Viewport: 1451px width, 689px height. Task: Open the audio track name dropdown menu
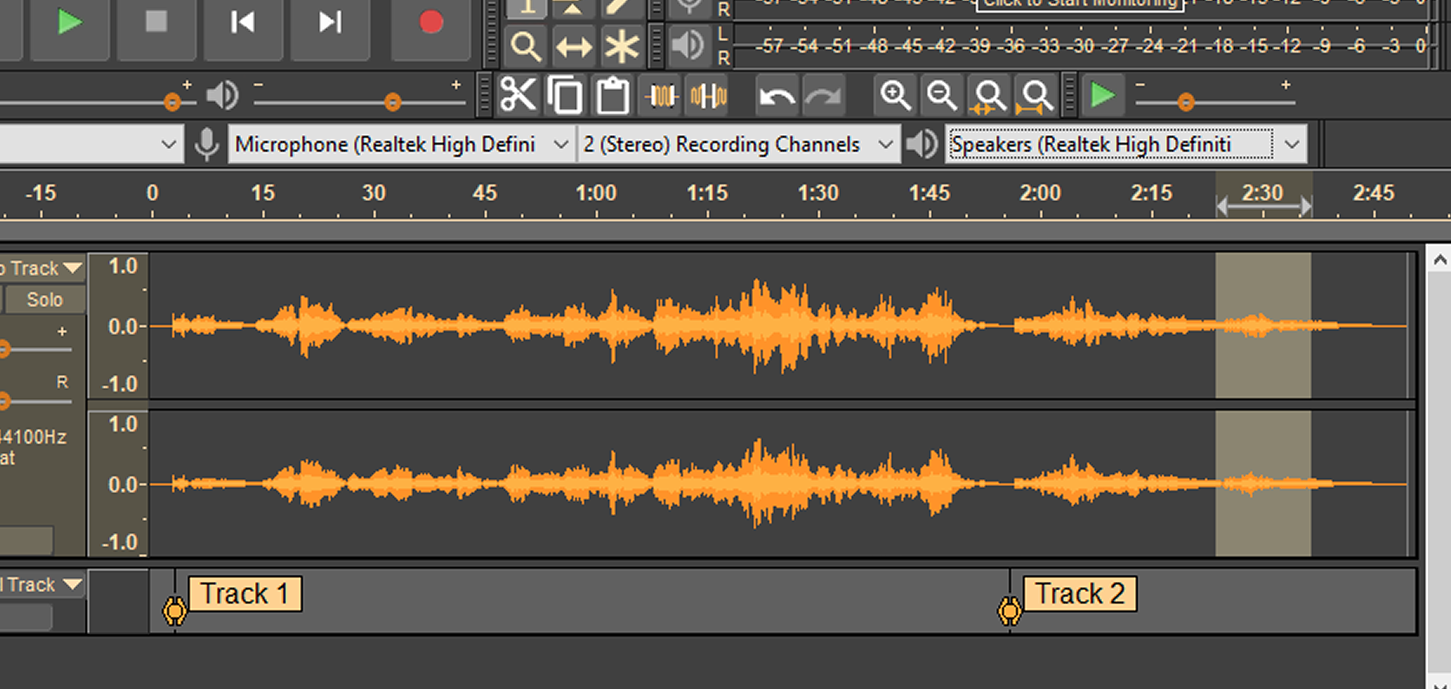[x=42, y=268]
